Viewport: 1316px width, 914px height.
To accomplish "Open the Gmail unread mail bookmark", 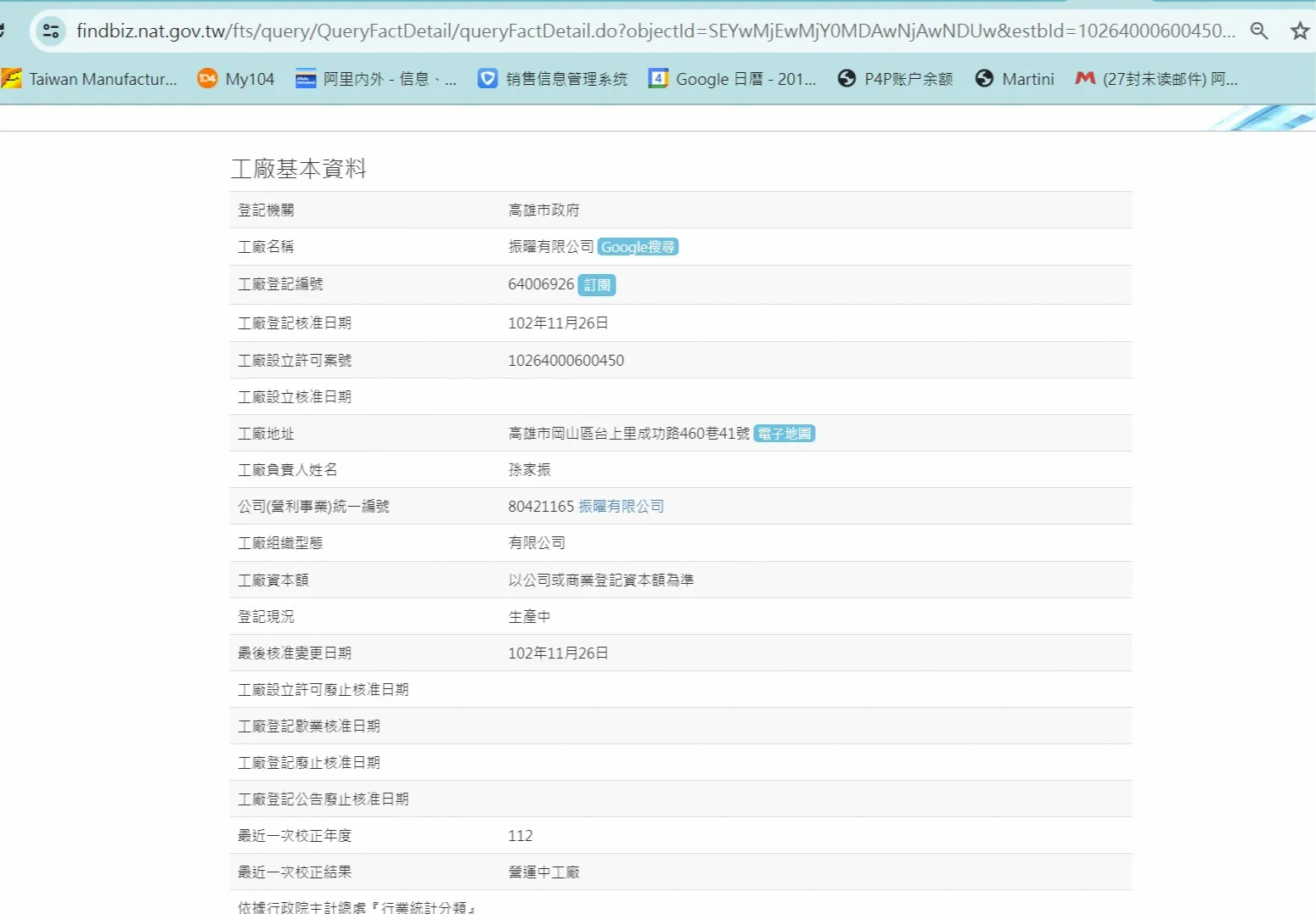I will 1156,79.
